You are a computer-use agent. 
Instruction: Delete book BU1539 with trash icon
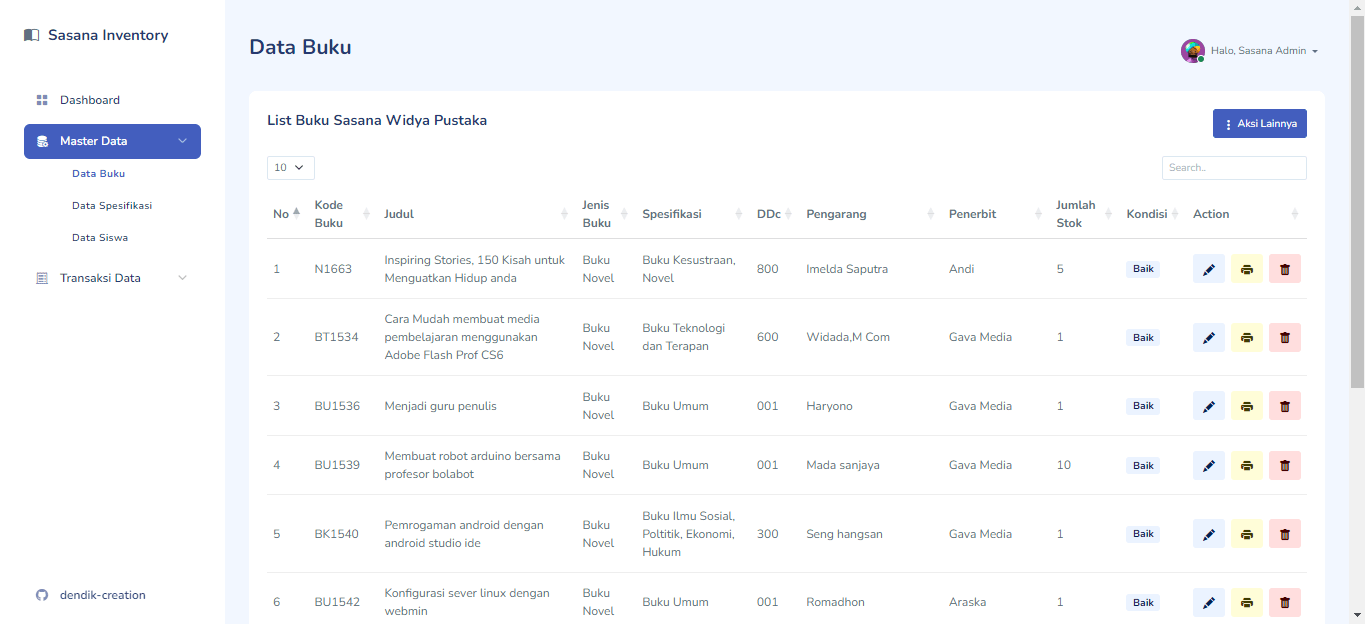(1285, 465)
